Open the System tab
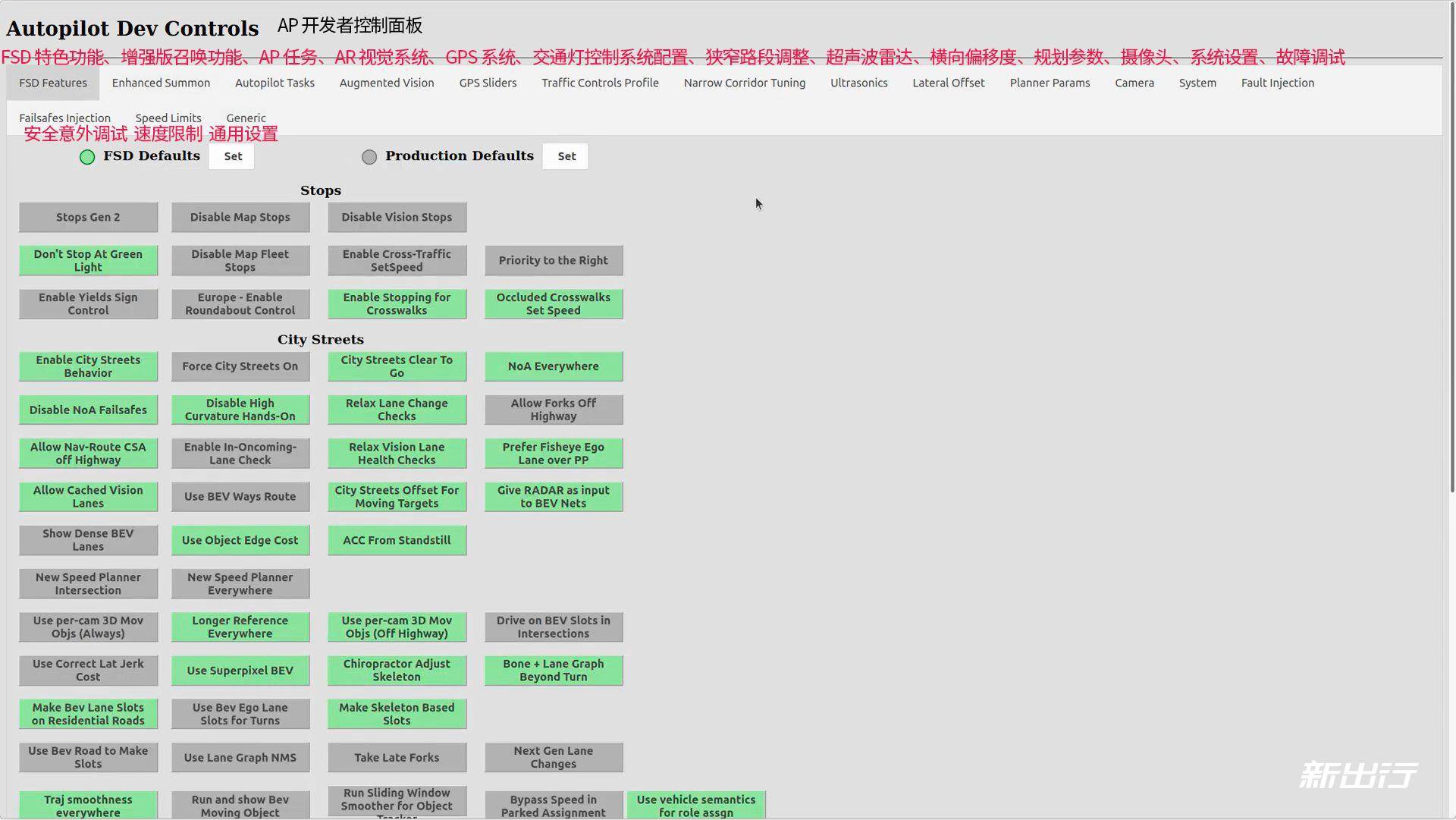Screen dimensions: 1456x820 click(1197, 83)
